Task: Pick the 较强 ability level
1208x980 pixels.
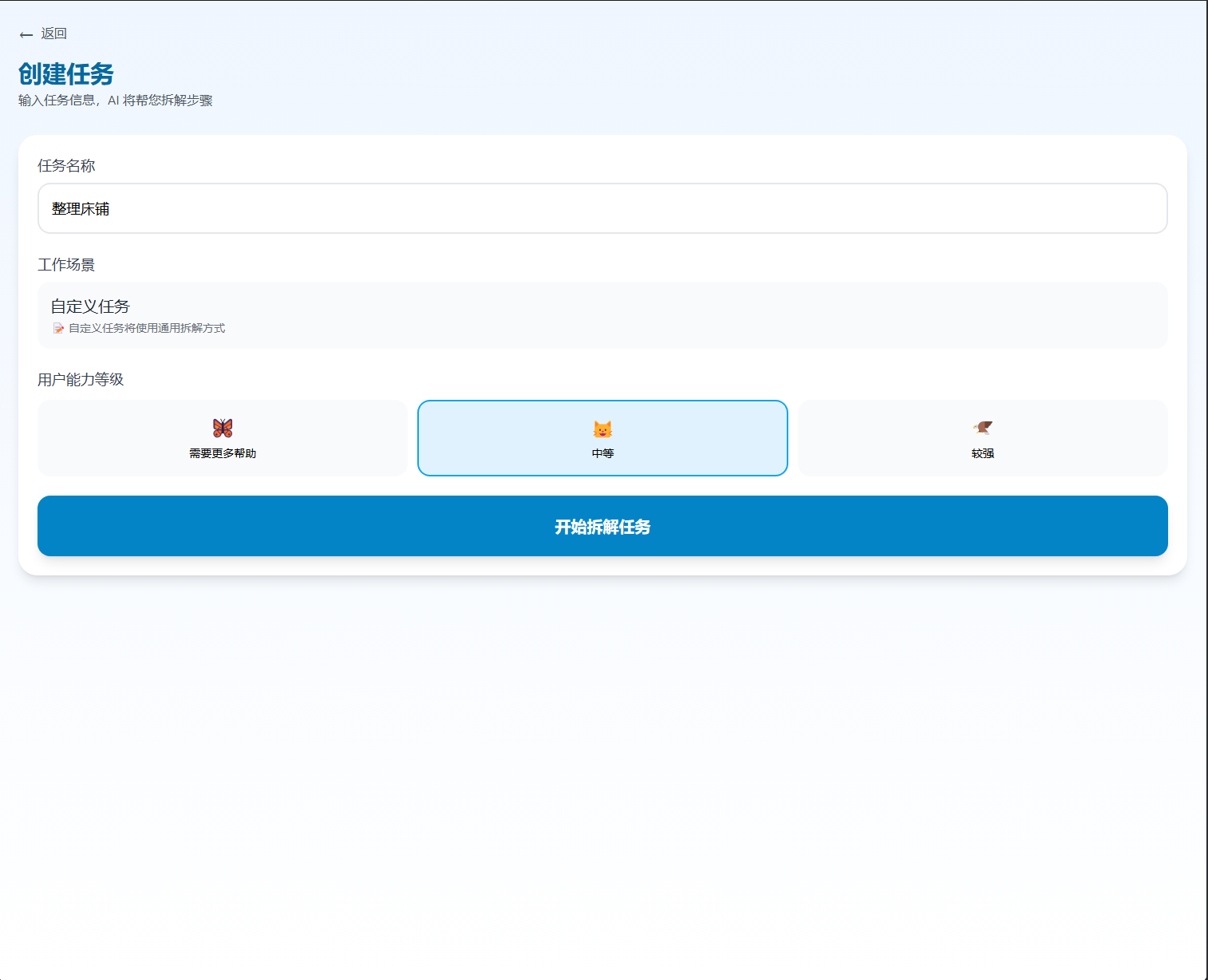Action: tap(982, 453)
